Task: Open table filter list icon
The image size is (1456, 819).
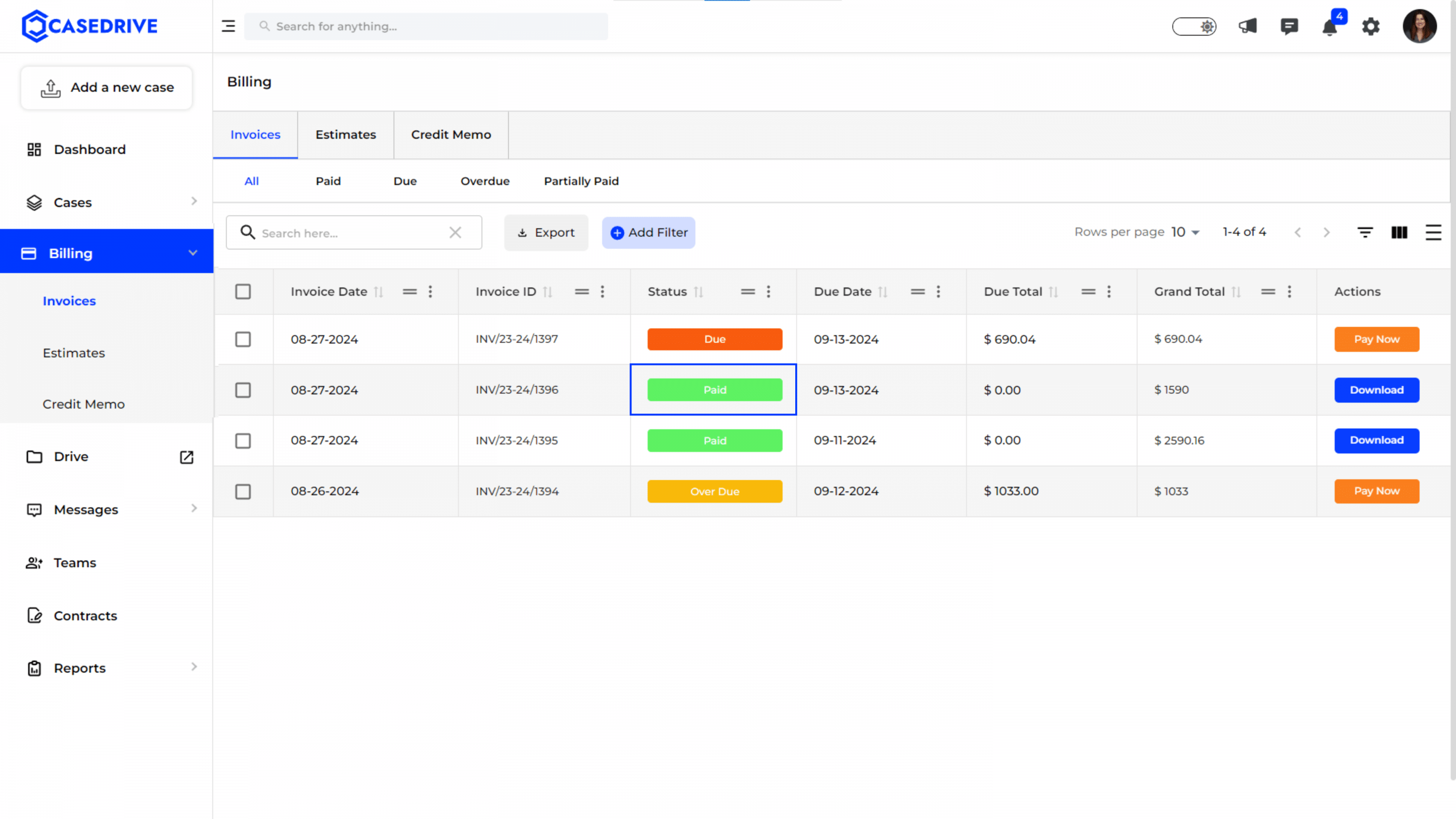Action: [1365, 233]
